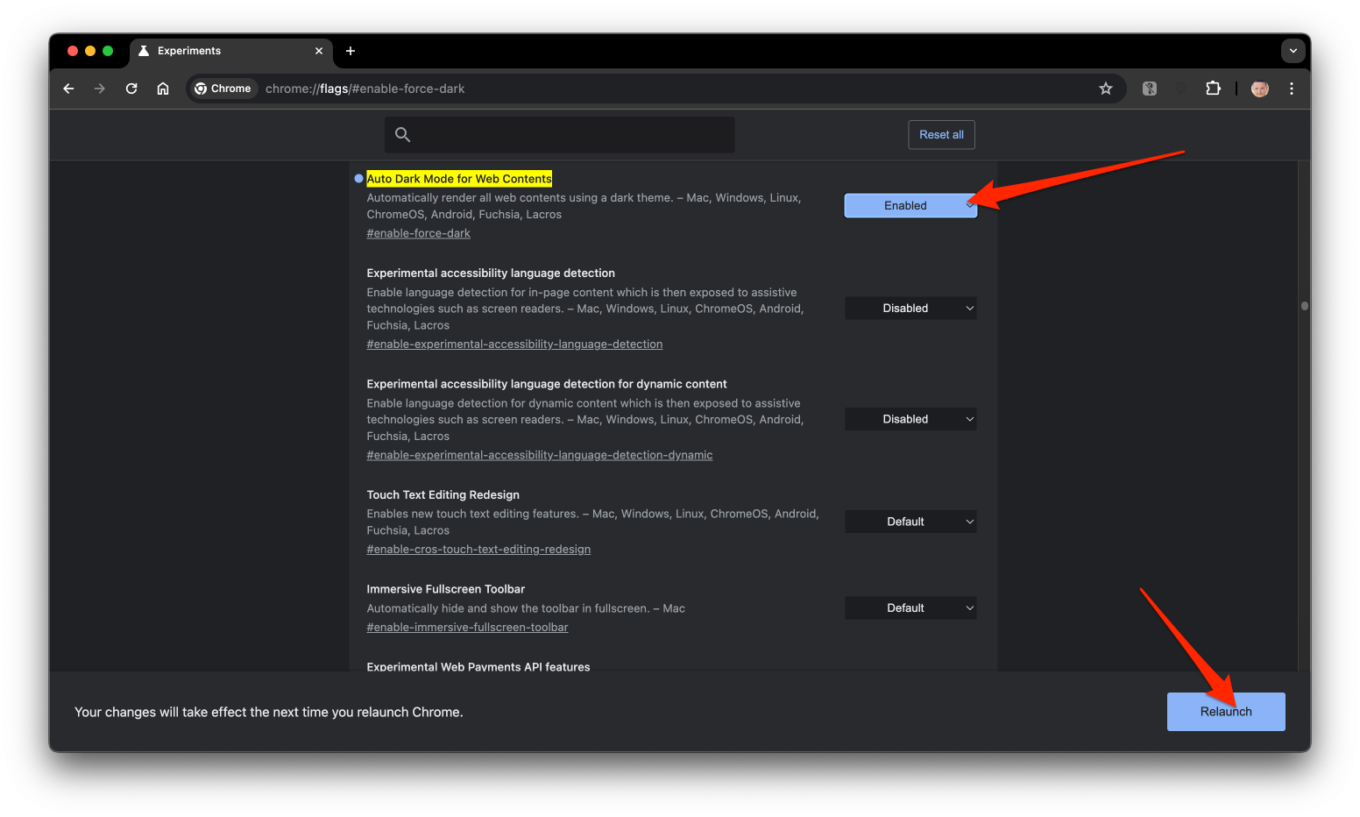This screenshot has height=817, width=1360.
Task: Reload the chrome://flags page
Action: coord(131,89)
